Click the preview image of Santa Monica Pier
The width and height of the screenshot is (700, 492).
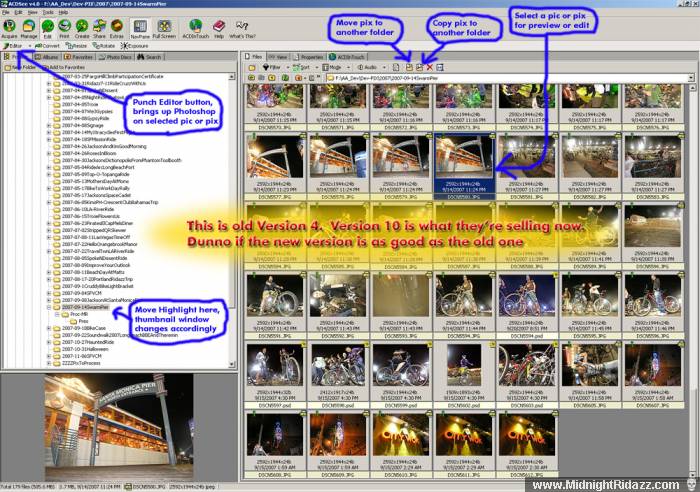tap(118, 427)
